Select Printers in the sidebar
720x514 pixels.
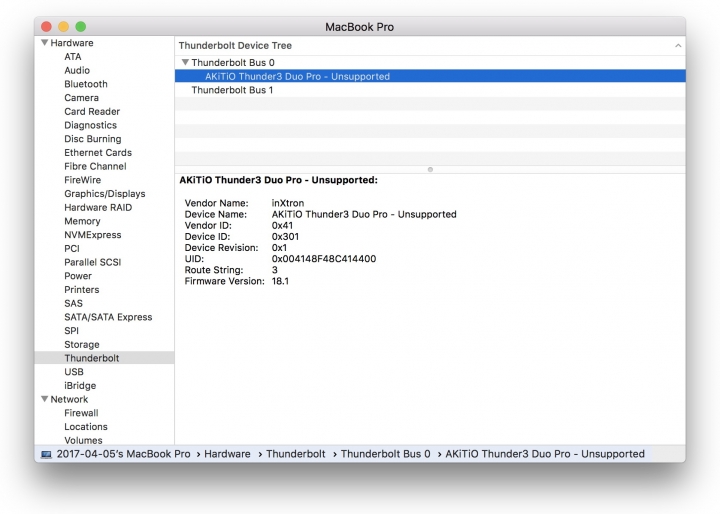[82, 290]
